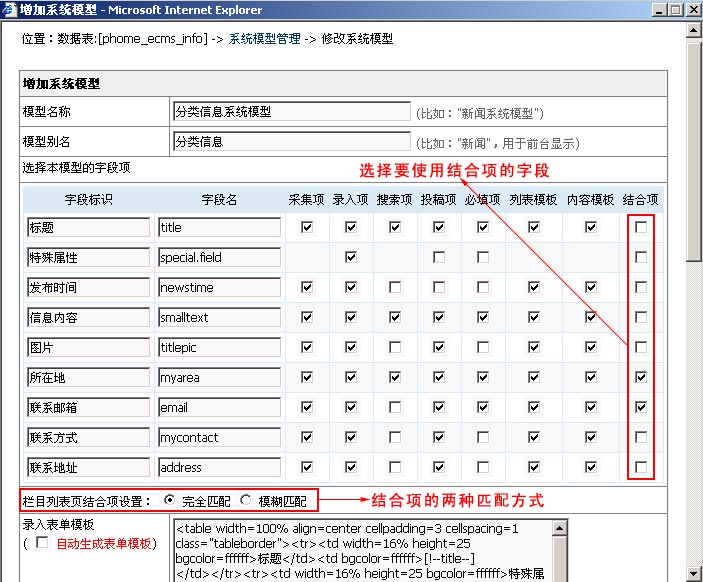Toggle 录入项 checkbox for 特殊属性 row
The image size is (703, 582).
[x=351, y=258]
